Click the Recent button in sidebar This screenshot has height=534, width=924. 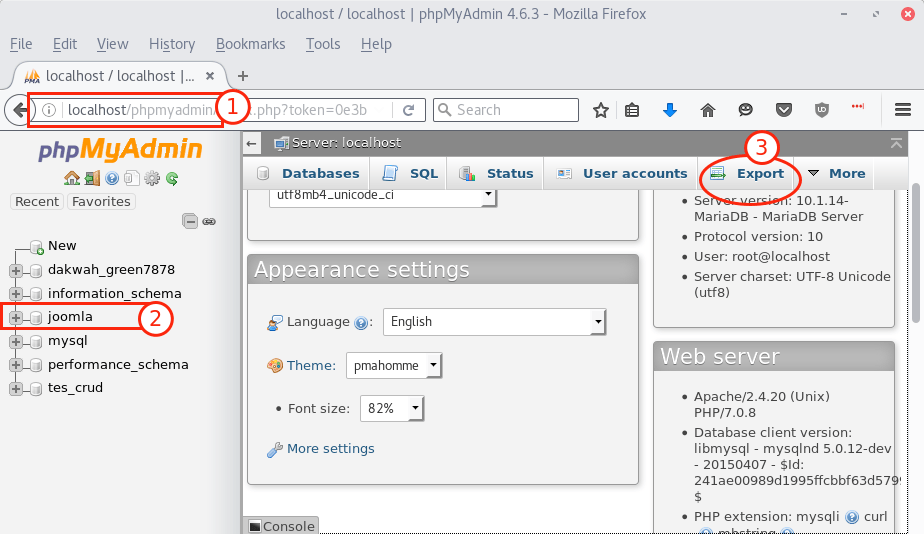click(37, 201)
